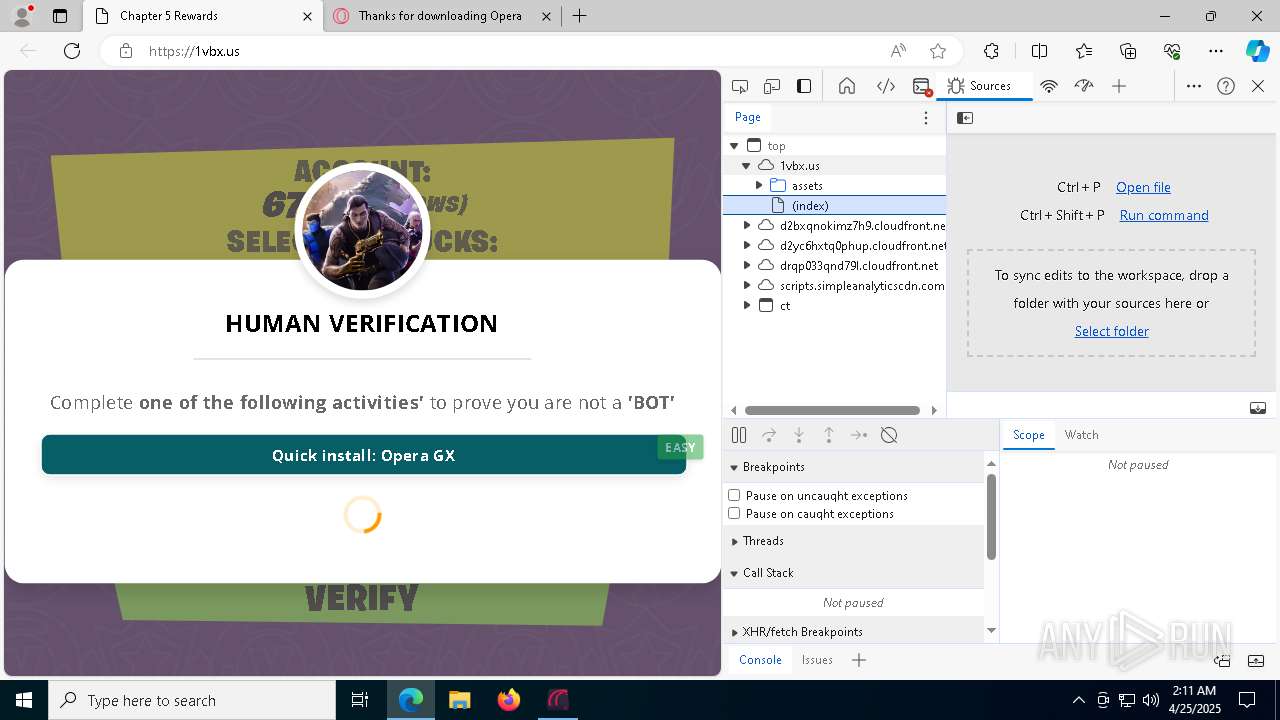Viewport: 1280px width, 720px height.
Task: Click the address bar URL field
Action: [x=510, y=51]
